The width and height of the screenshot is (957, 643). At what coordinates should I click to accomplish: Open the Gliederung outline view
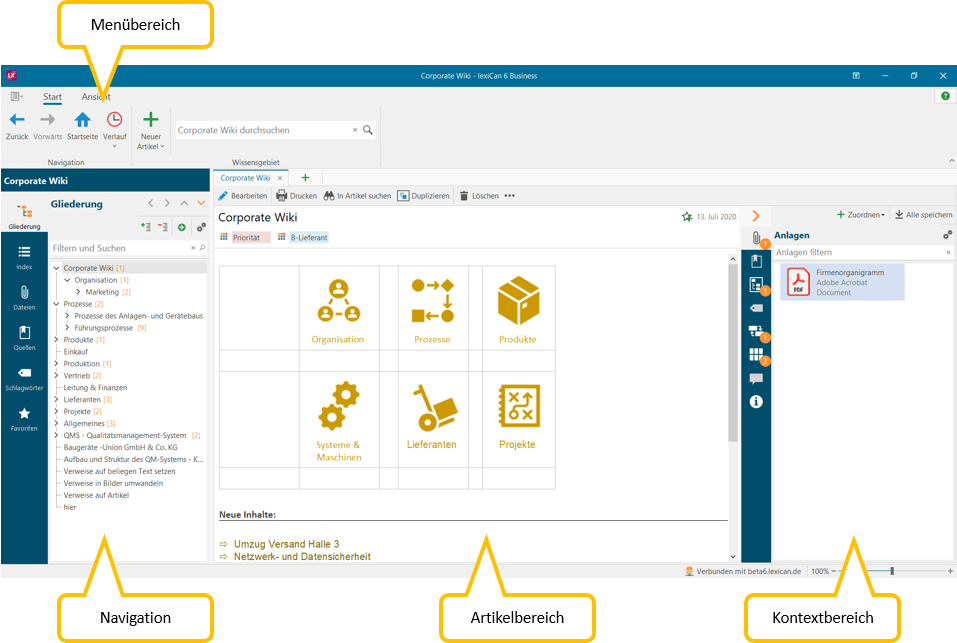point(24,217)
